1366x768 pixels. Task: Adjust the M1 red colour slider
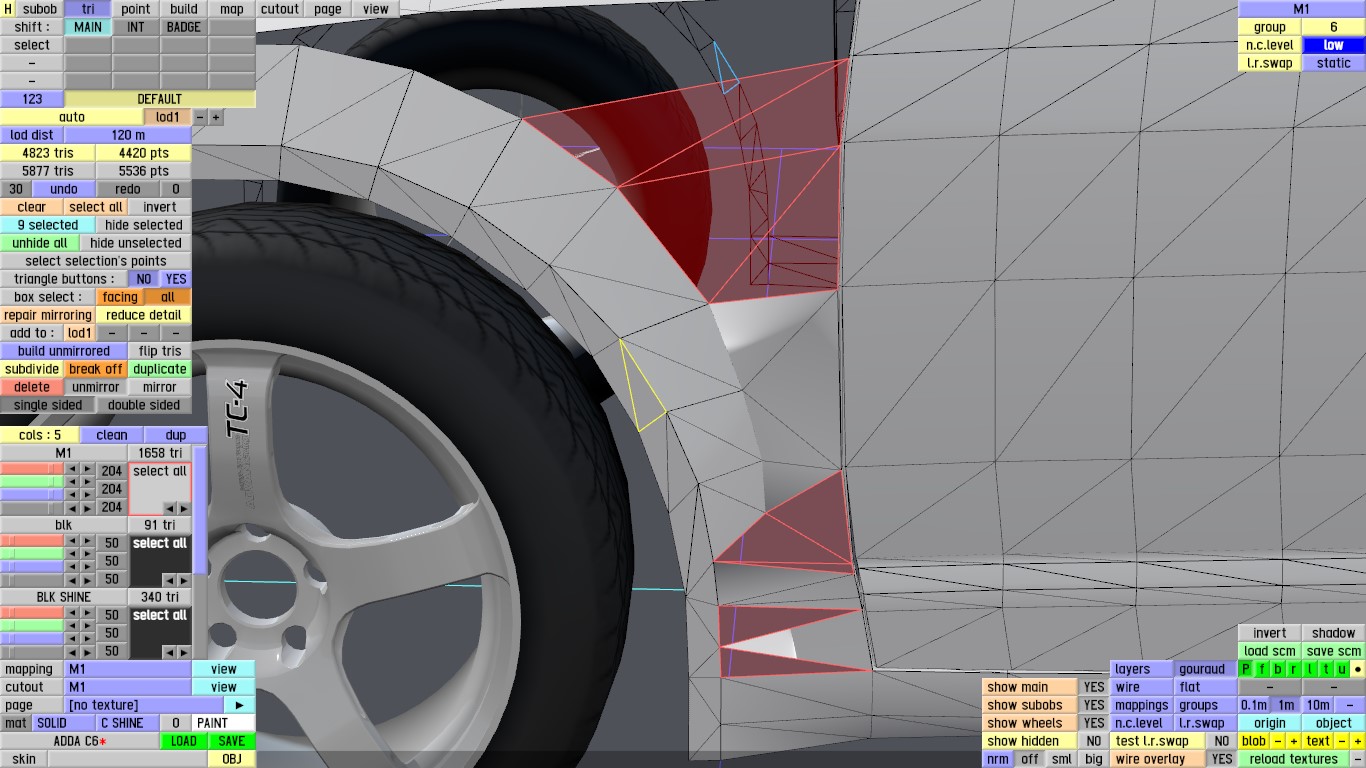tap(32, 468)
